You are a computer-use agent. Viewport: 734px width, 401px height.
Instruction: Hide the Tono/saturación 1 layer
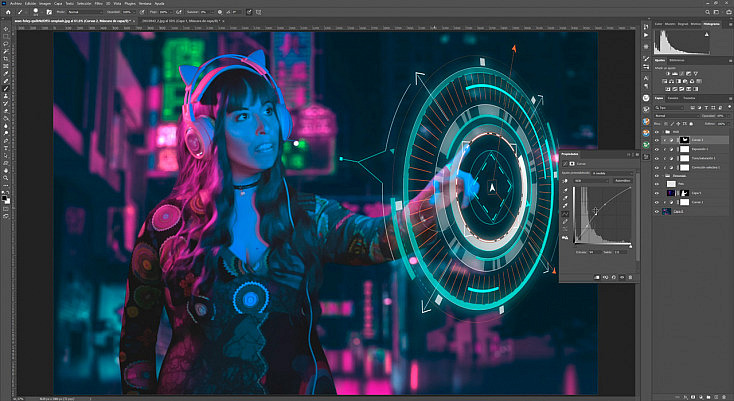coord(657,158)
